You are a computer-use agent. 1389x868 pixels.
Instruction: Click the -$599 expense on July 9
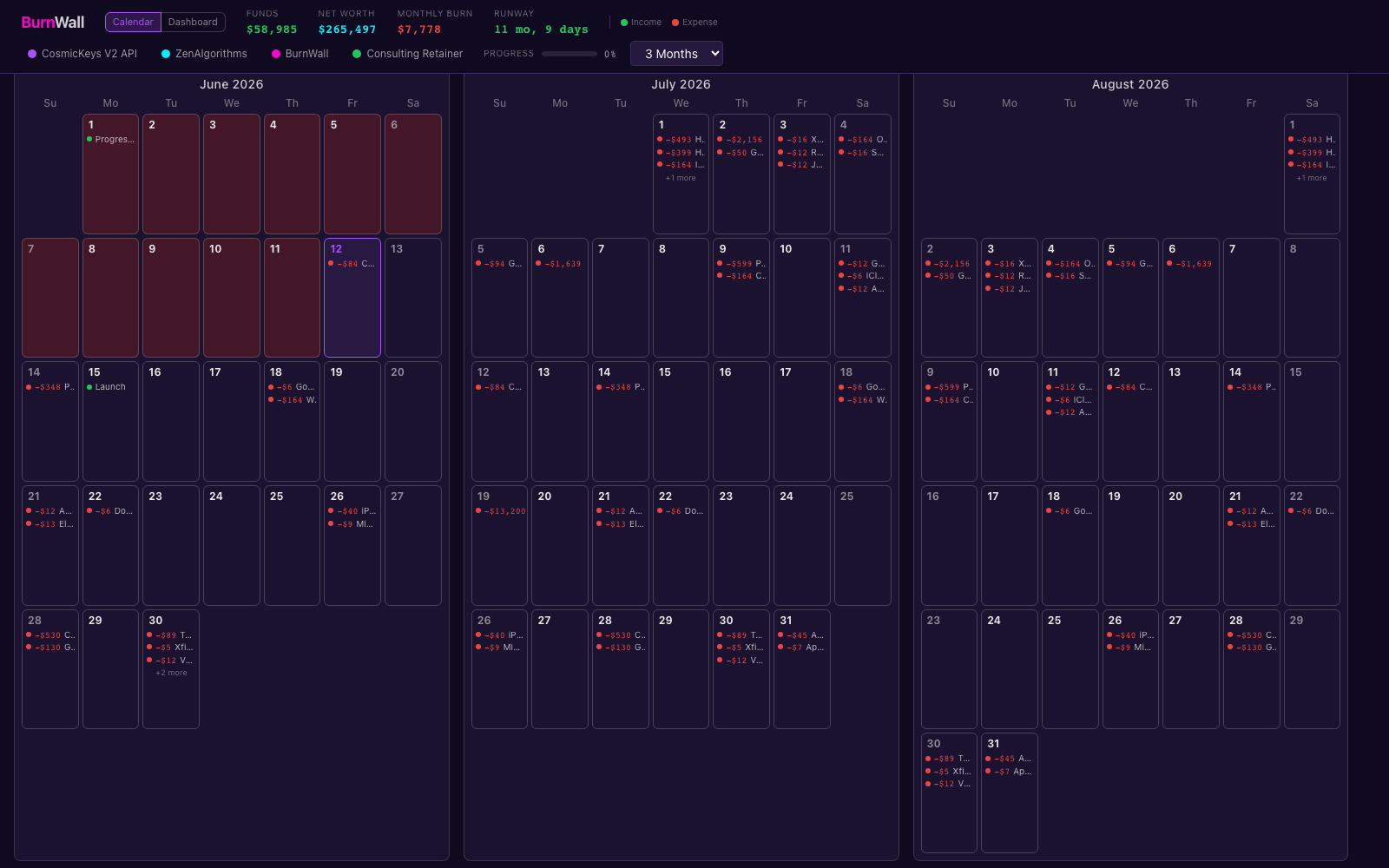click(x=741, y=264)
